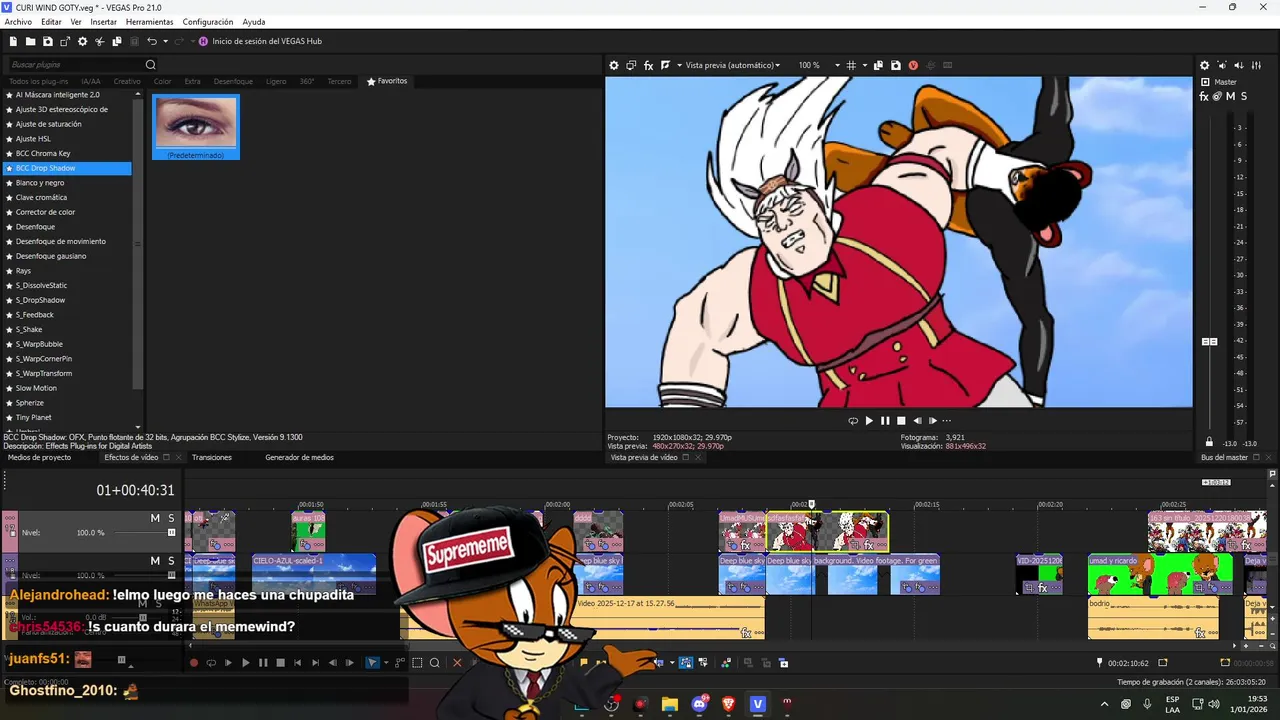Toggle preview on external monitor icon
This screenshot has width=1280, height=720.
pos(631,65)
